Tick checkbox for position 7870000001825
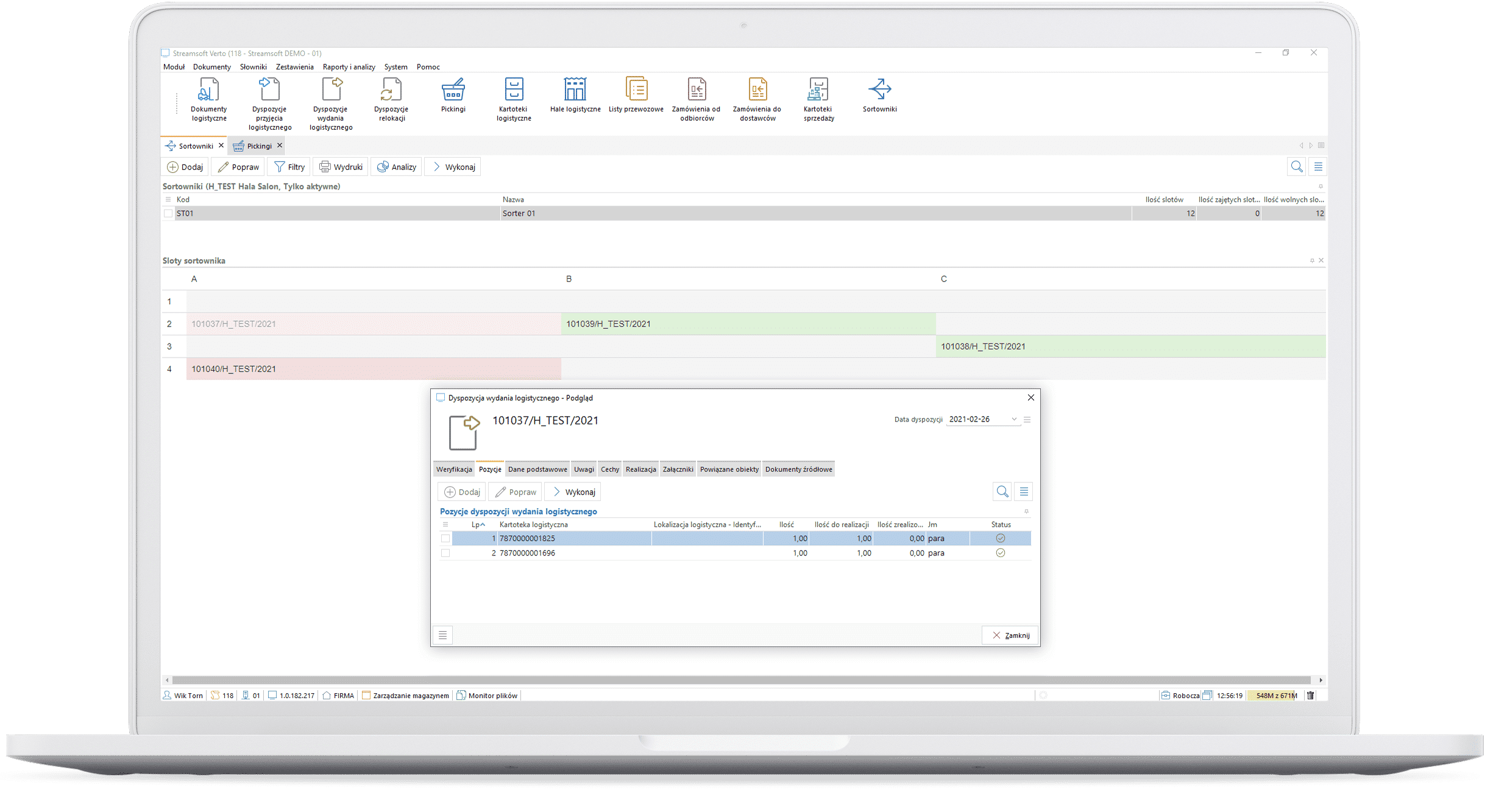This screenshot has height=812, width=1493. (445, 538)
